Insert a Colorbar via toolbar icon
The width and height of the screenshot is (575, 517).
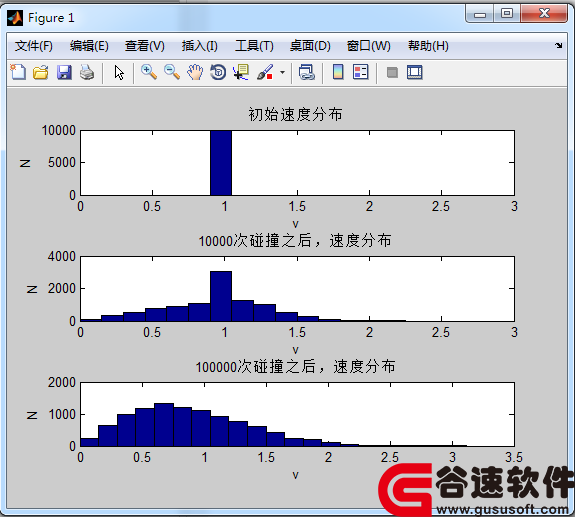coord(338,72)
